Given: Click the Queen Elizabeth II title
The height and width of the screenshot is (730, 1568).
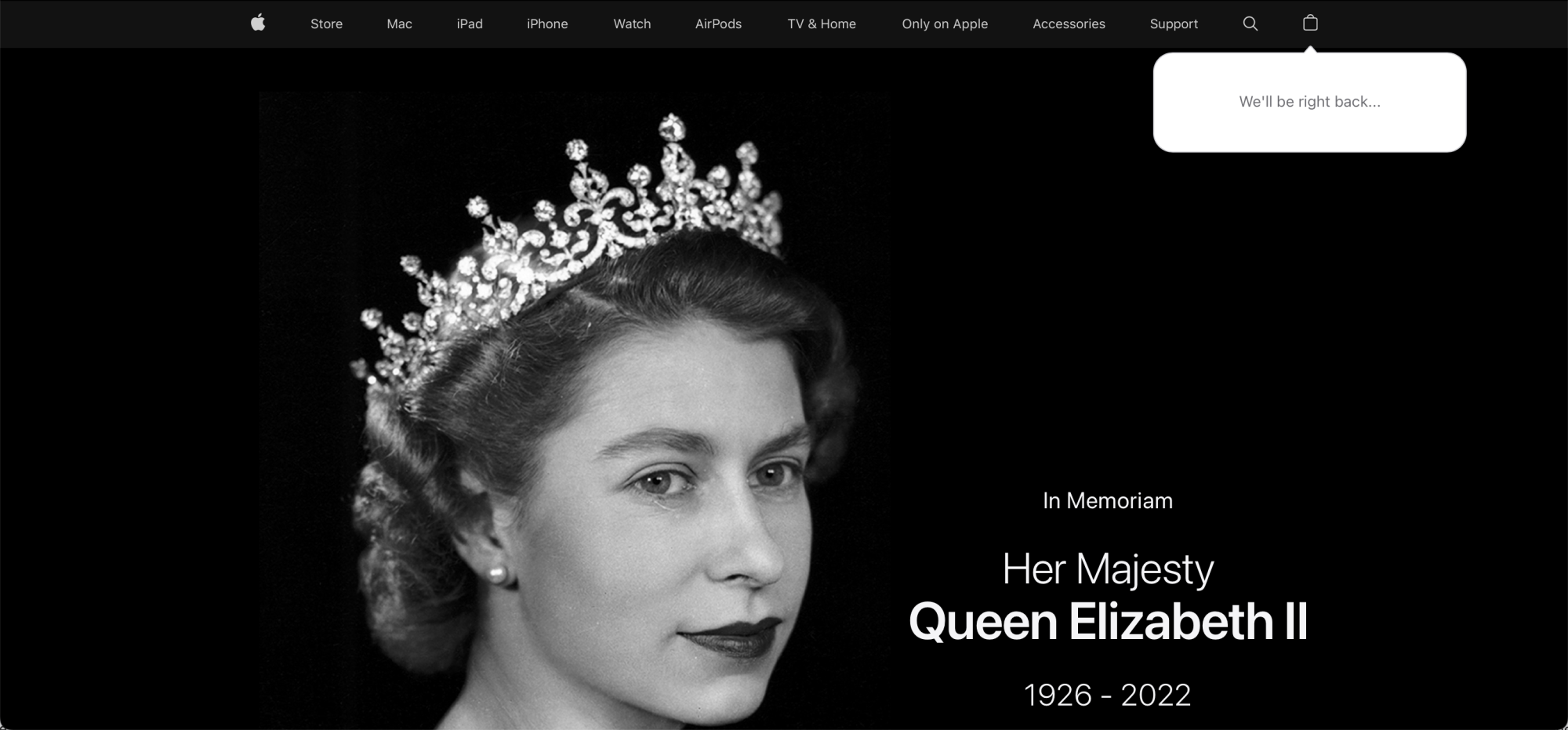Looking at the screenshot, I should (x=1108, y=622).
